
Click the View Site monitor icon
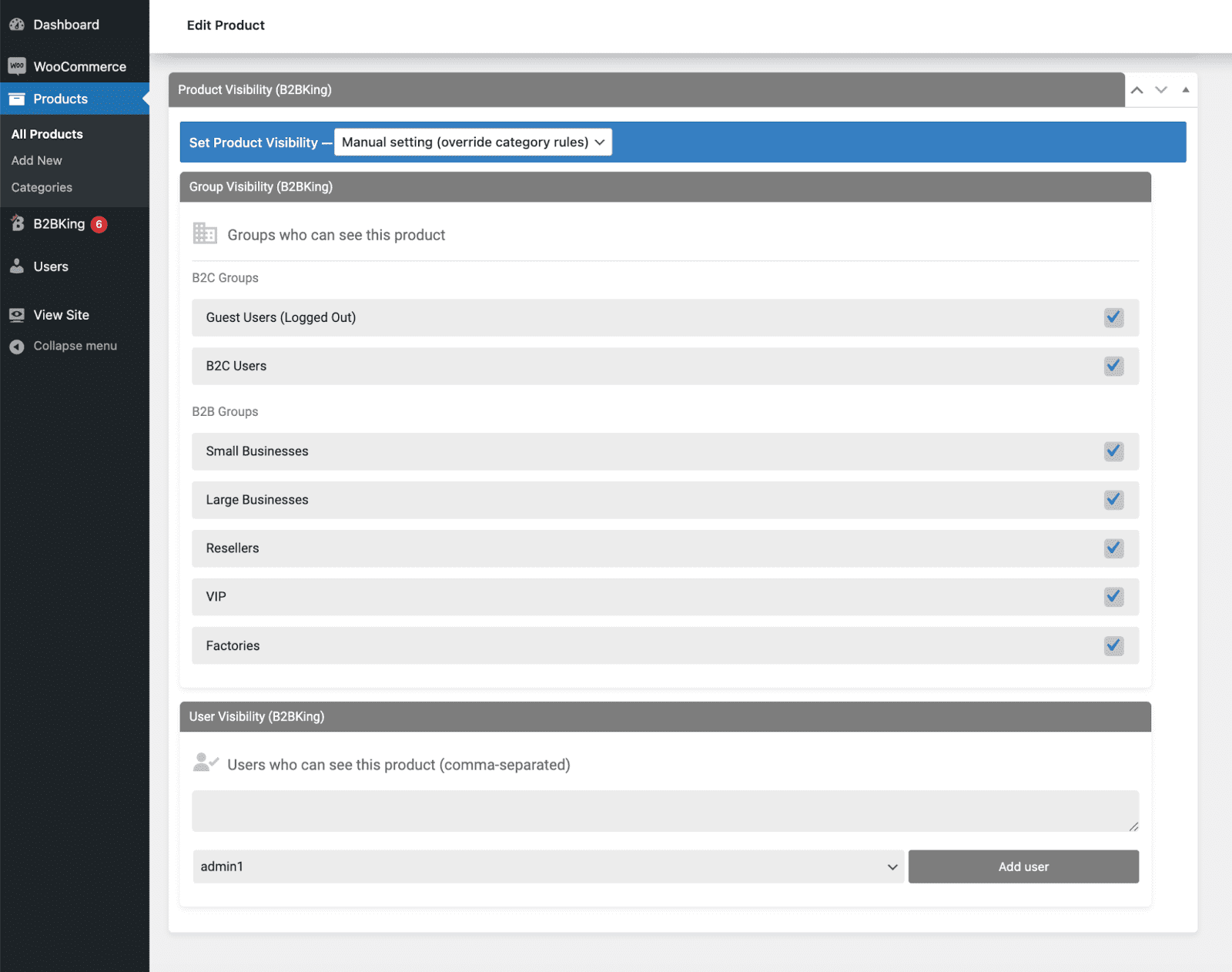[x=17, y=315]
